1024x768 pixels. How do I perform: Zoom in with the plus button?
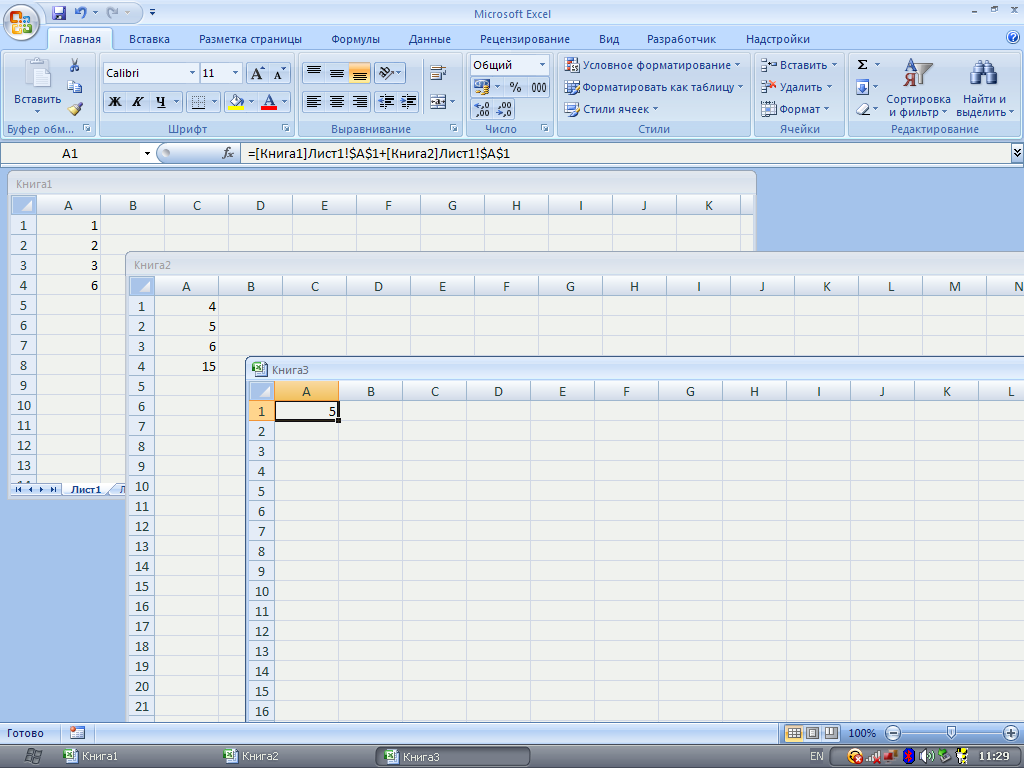tap(1010, 733)
